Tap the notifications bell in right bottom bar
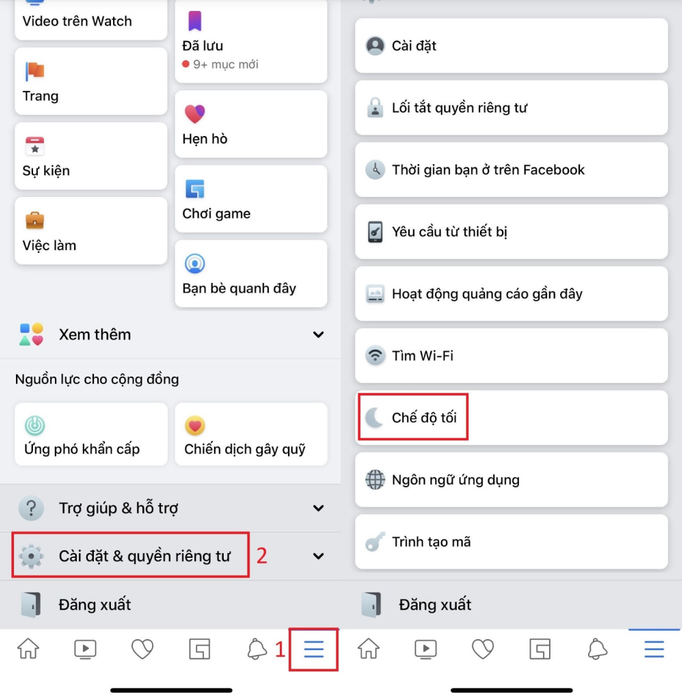The width and height of the screenshot is (682, 700). pyautogui.click(x=597, y=649)
